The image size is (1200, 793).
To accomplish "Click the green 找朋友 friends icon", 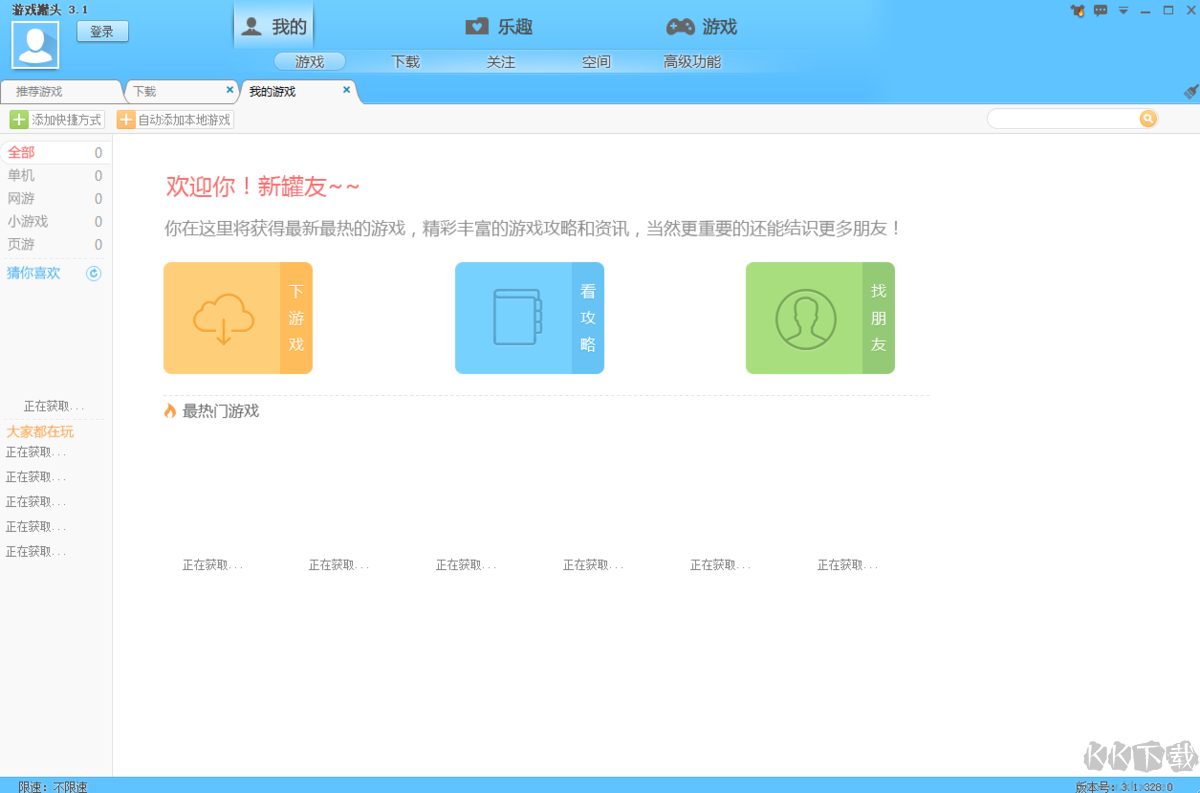I will (805, 318).
